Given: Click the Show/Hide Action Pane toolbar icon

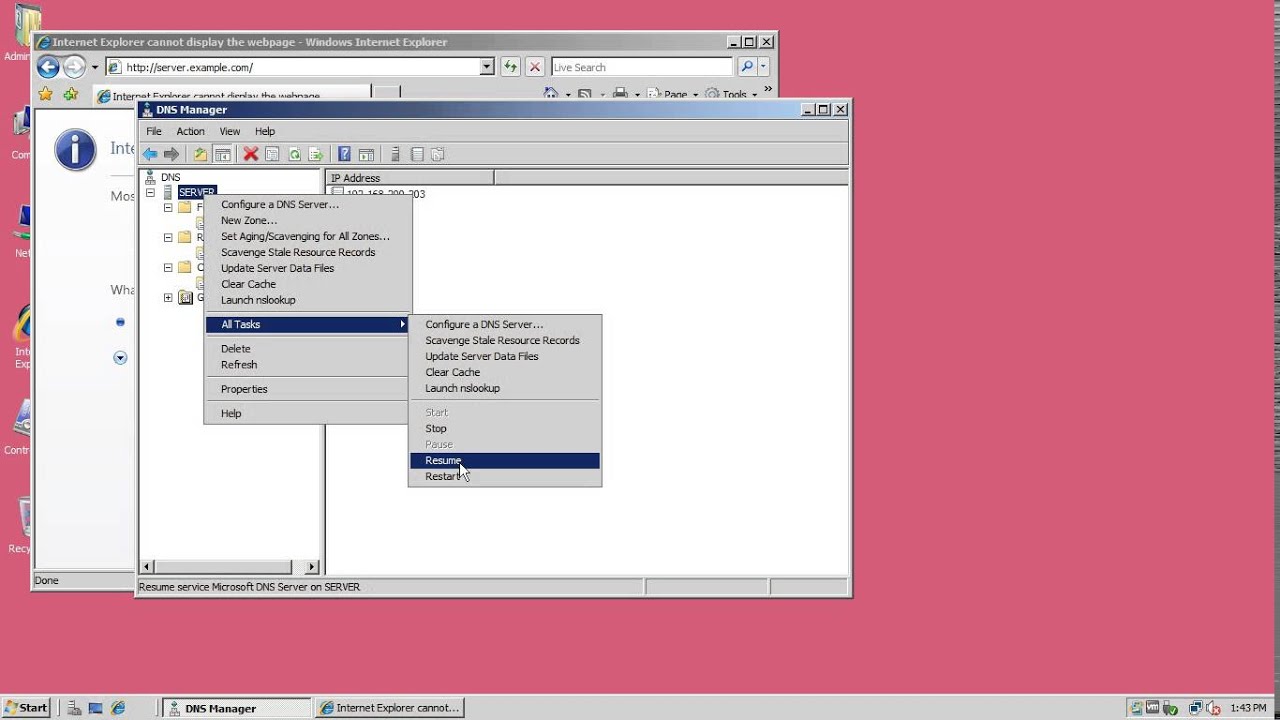Looking at the screenshot, I should point(366,154).
